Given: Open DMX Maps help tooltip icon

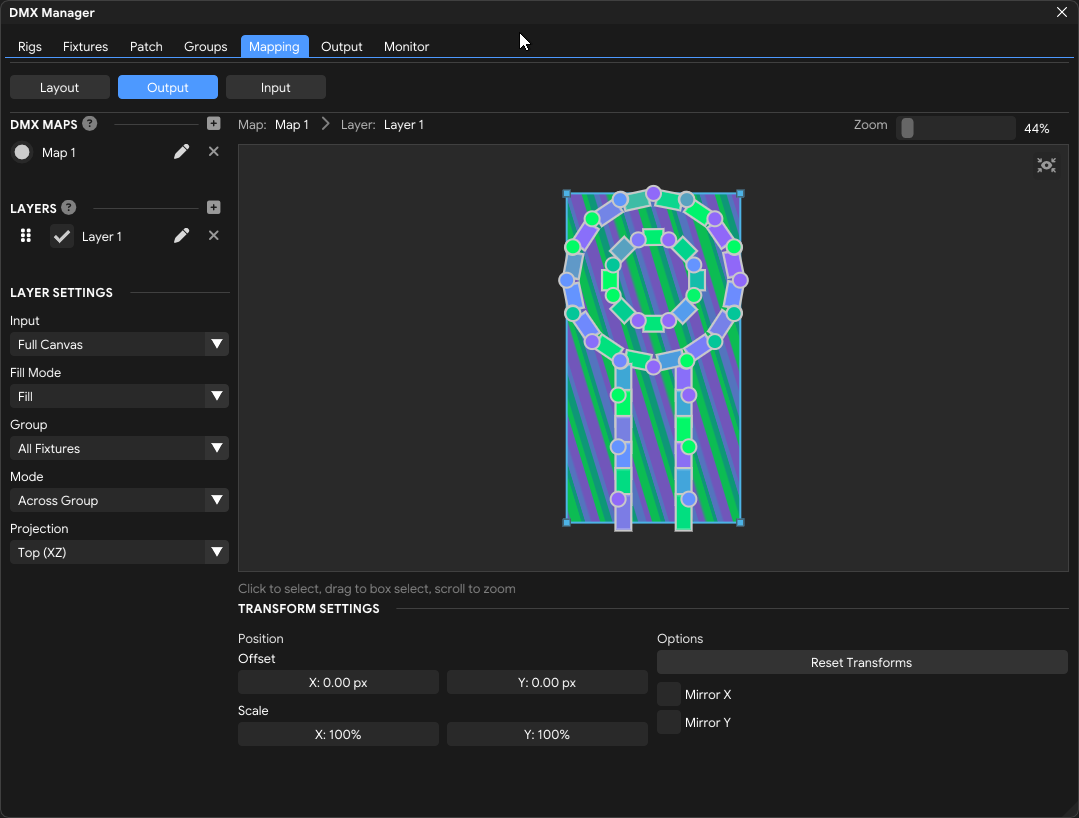Looking at the screenshot, I should 89,123.
